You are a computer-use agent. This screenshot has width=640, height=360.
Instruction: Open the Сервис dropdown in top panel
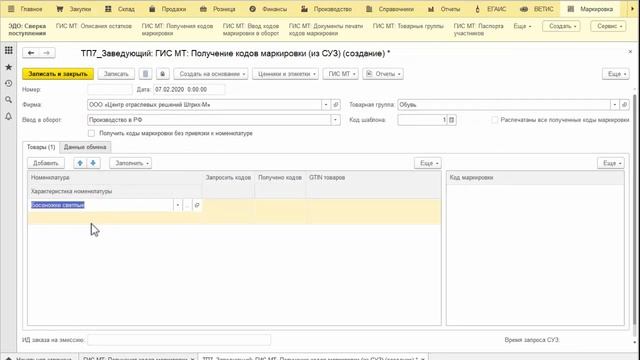pos(608,26)
